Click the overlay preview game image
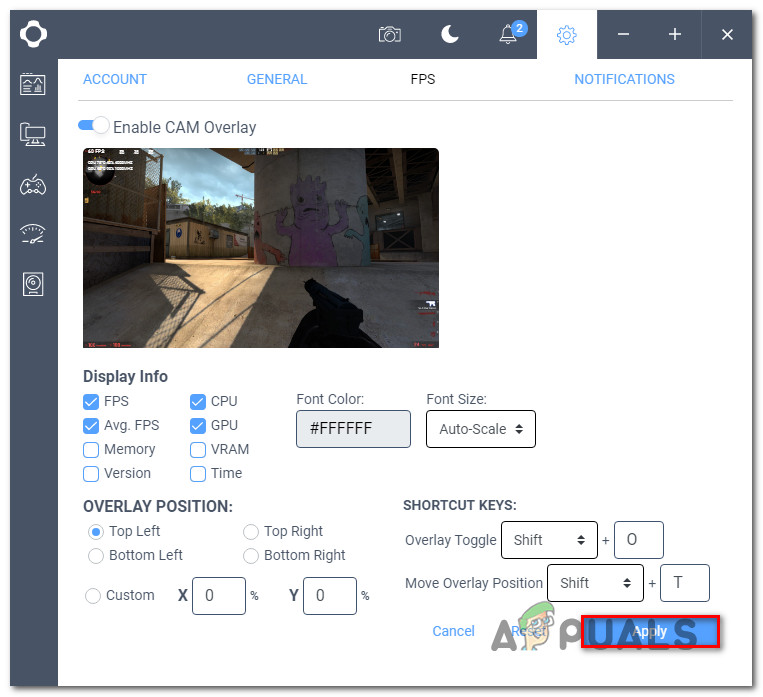Viewport: 763px width, 697px height. [x=261, y=248]
